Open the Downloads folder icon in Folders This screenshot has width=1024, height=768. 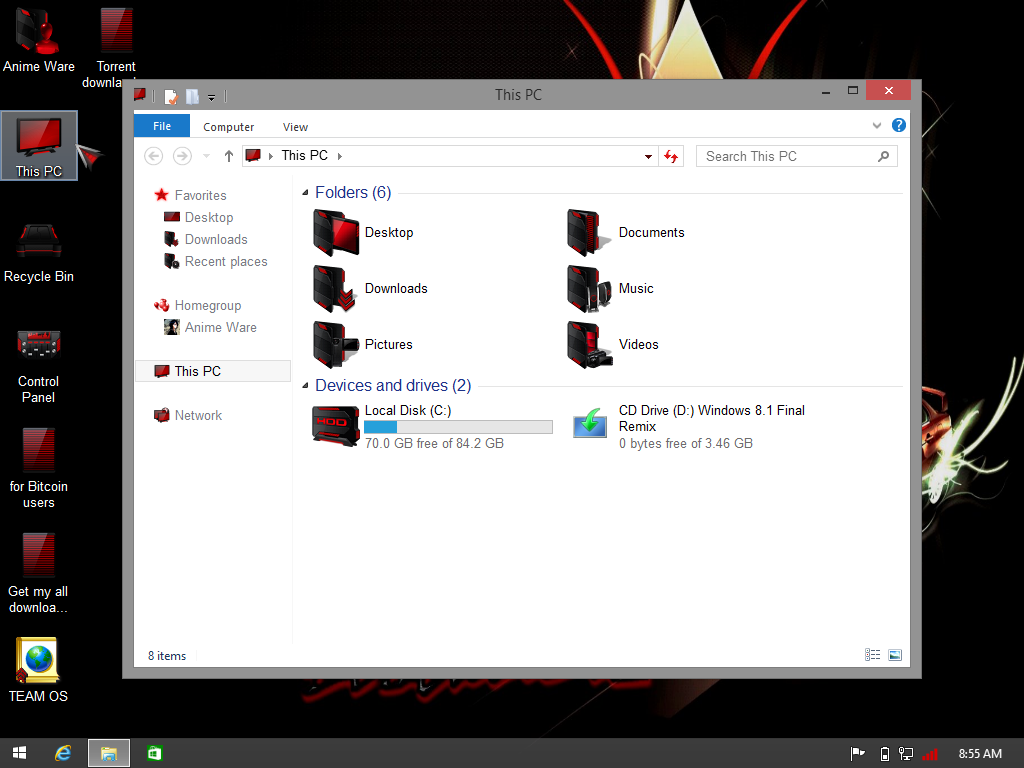coord(336,289)
